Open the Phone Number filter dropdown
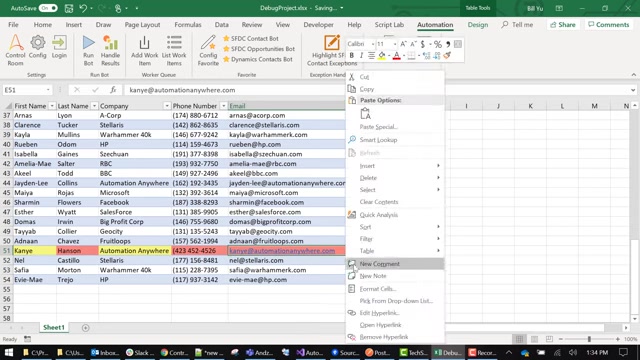The image size is (640, 360). [x=223, y=106]
